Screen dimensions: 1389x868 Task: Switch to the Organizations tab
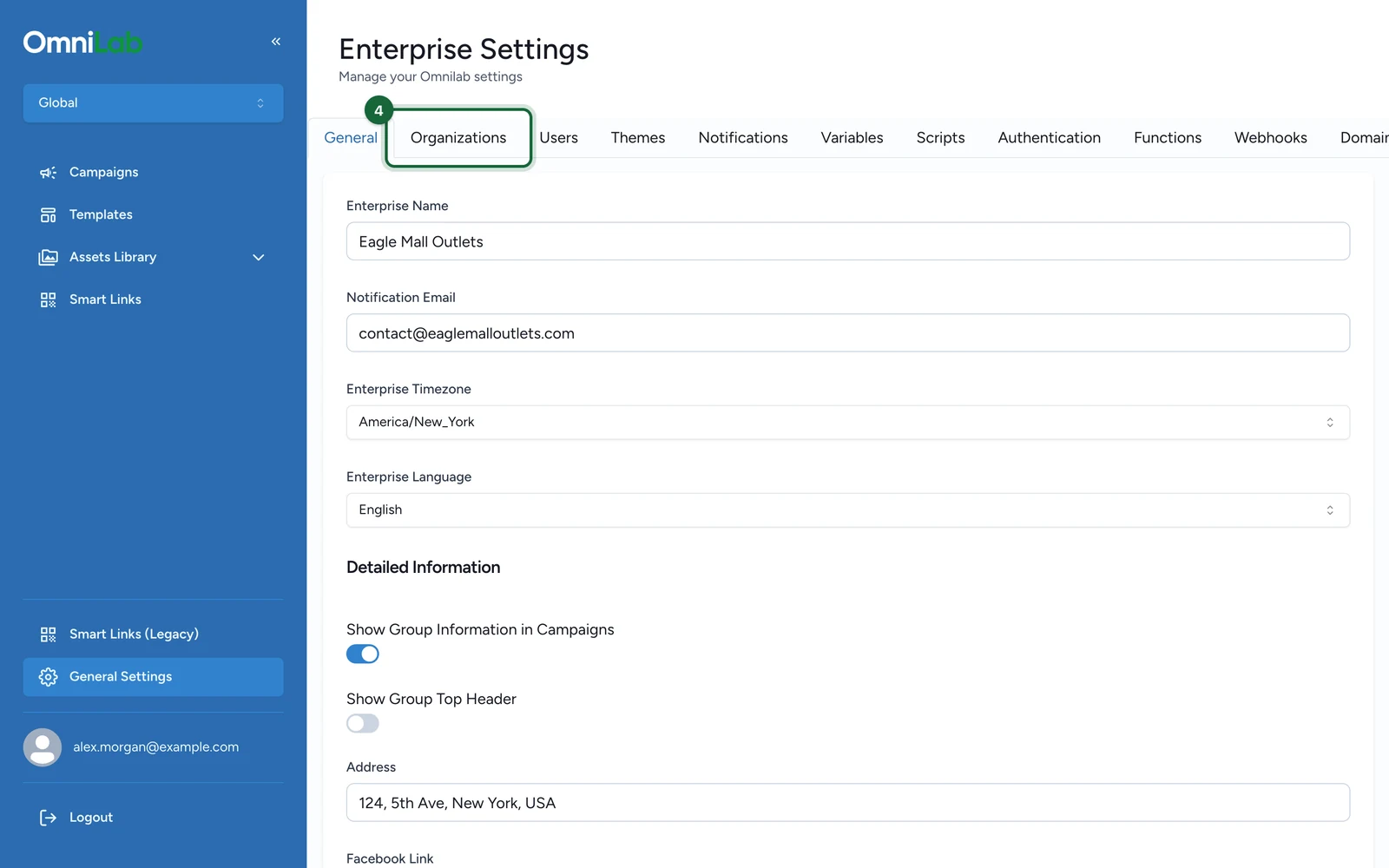[458, 138]
